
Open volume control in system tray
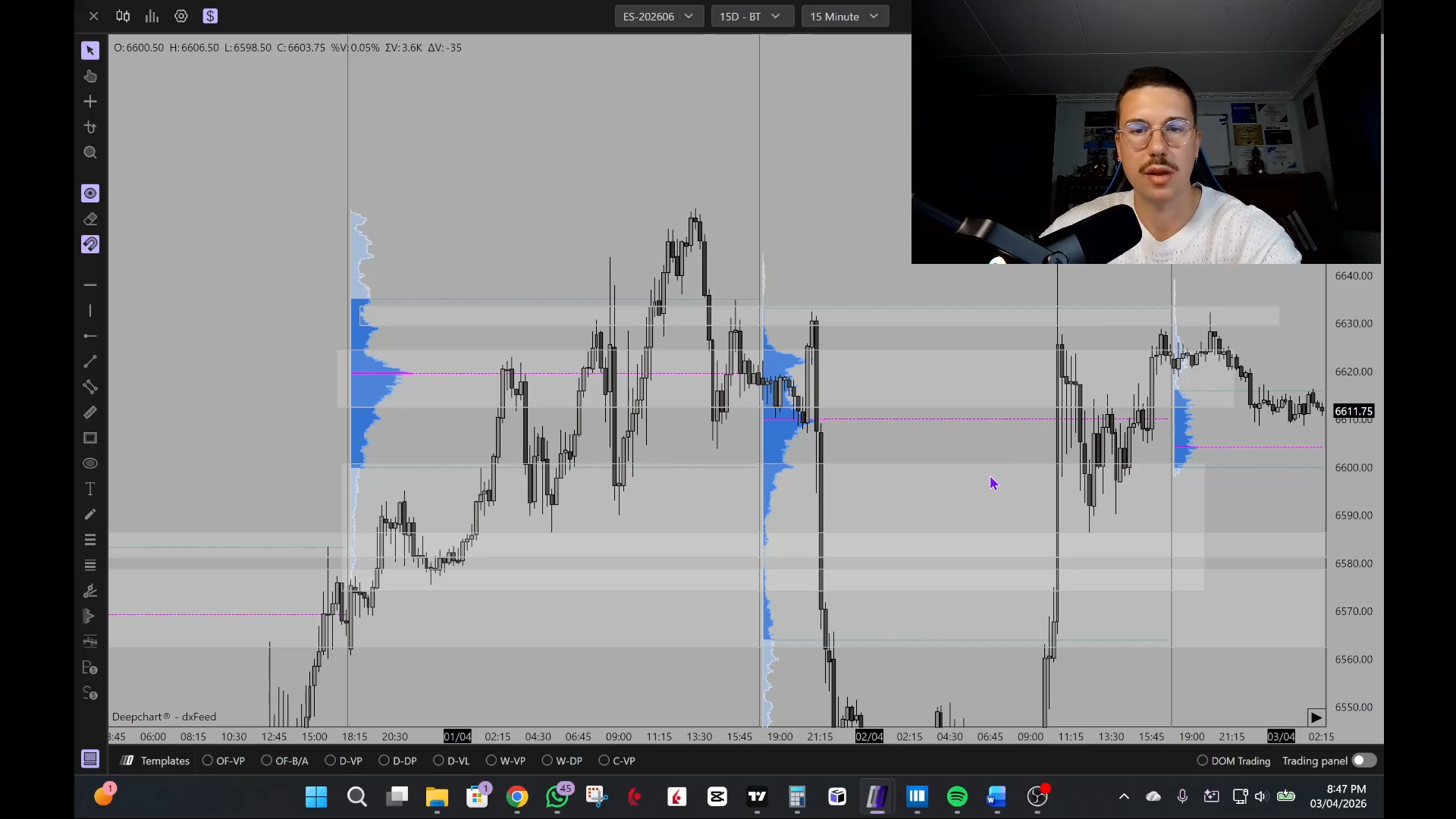[x=1260, y=796]
